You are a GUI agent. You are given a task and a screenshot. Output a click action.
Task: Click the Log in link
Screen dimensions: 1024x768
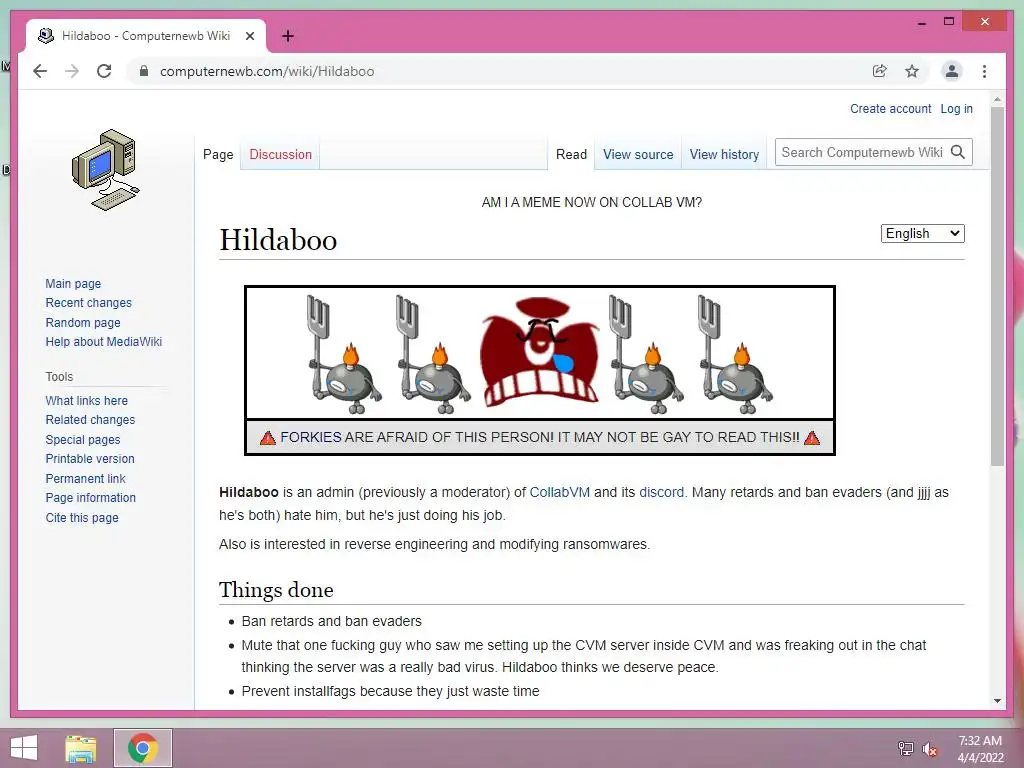pyautogui.click(x=957, y=109)
